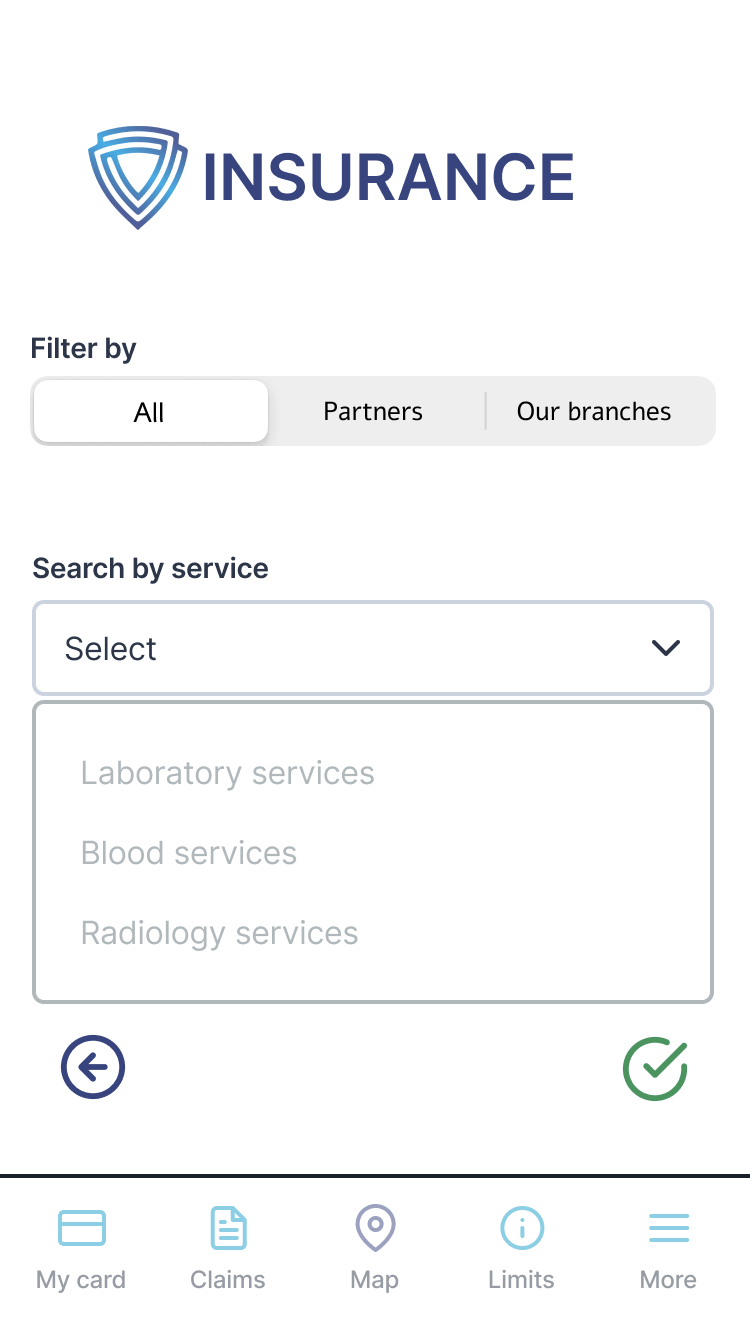Open the Limits info icon
750x1334 pixels.
click(x=521, y=1228)
